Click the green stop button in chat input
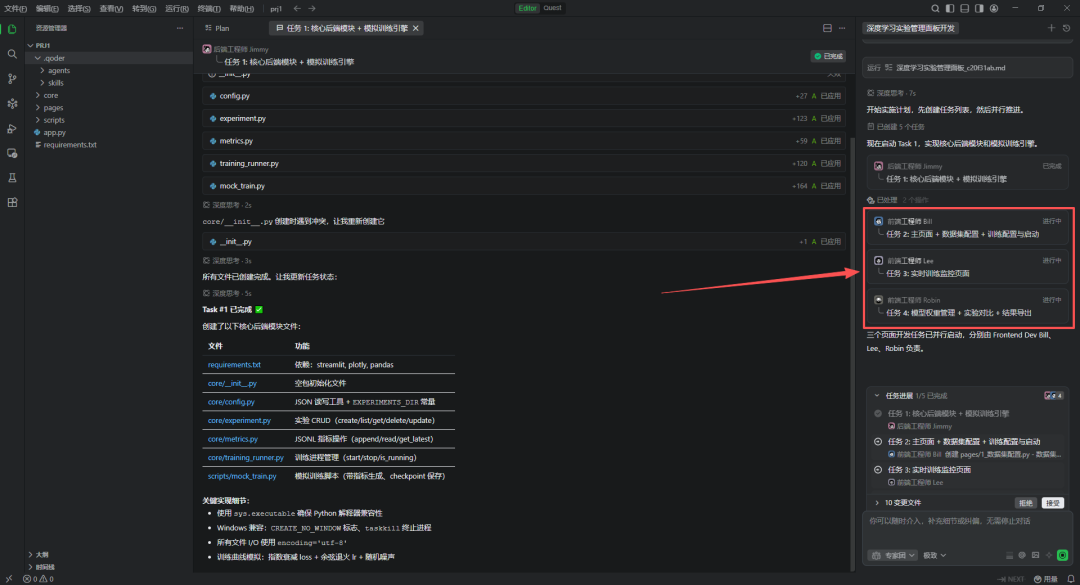The image size is (1080, 585). point(1062,555)
